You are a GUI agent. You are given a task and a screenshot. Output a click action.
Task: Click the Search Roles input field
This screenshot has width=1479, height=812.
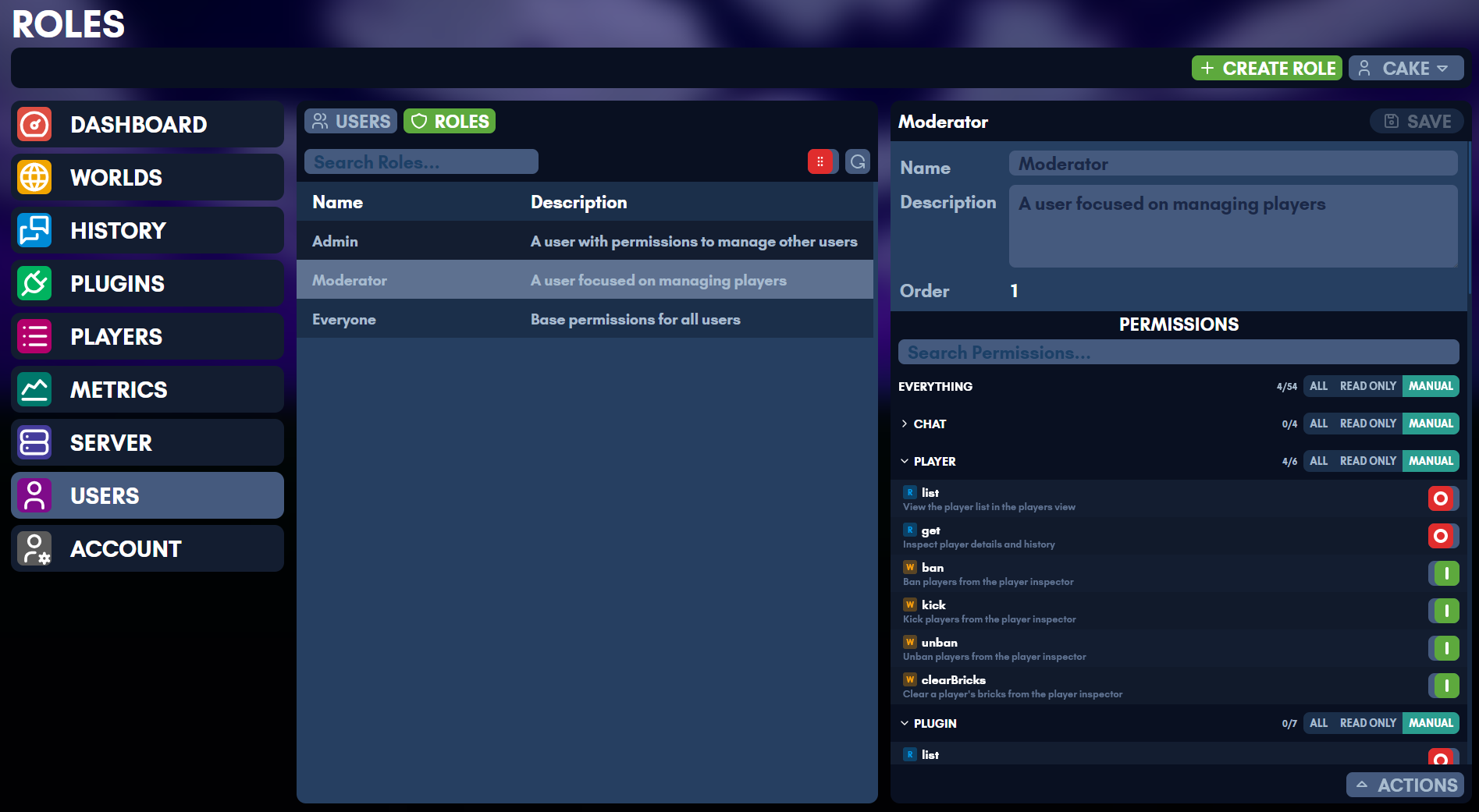pos(421,161)
